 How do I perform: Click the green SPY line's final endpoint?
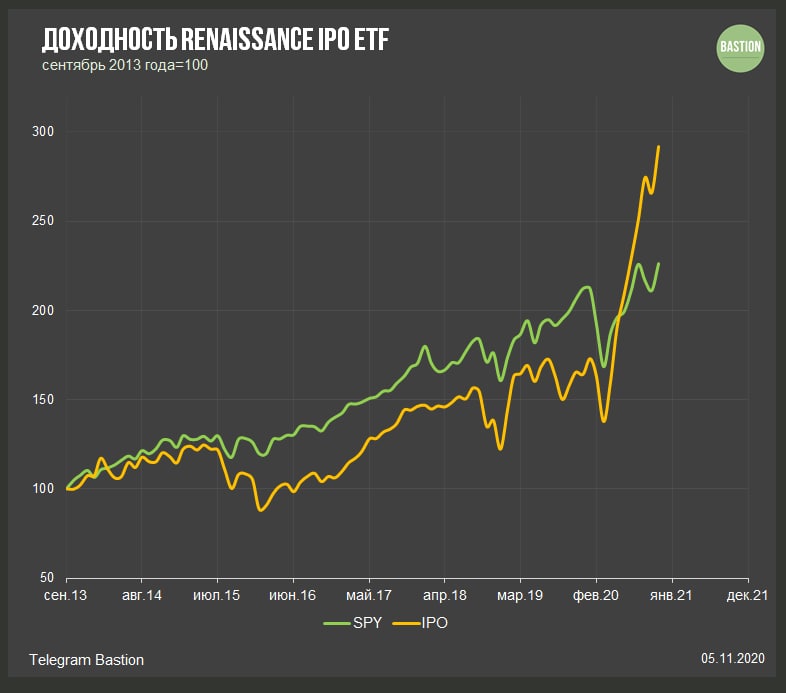659,263
